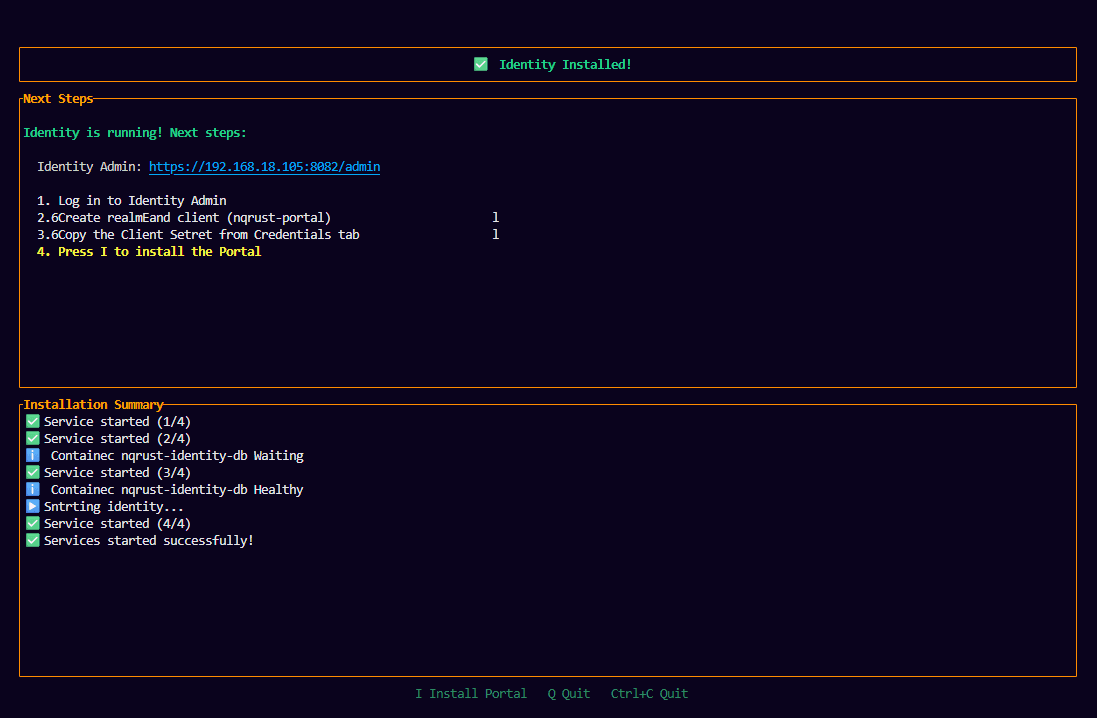Image resolution: width=1097 pixels, height=718 pixels.
Task: Click the Ctrl+C Quit shortcut
Action: pos(649,694)
